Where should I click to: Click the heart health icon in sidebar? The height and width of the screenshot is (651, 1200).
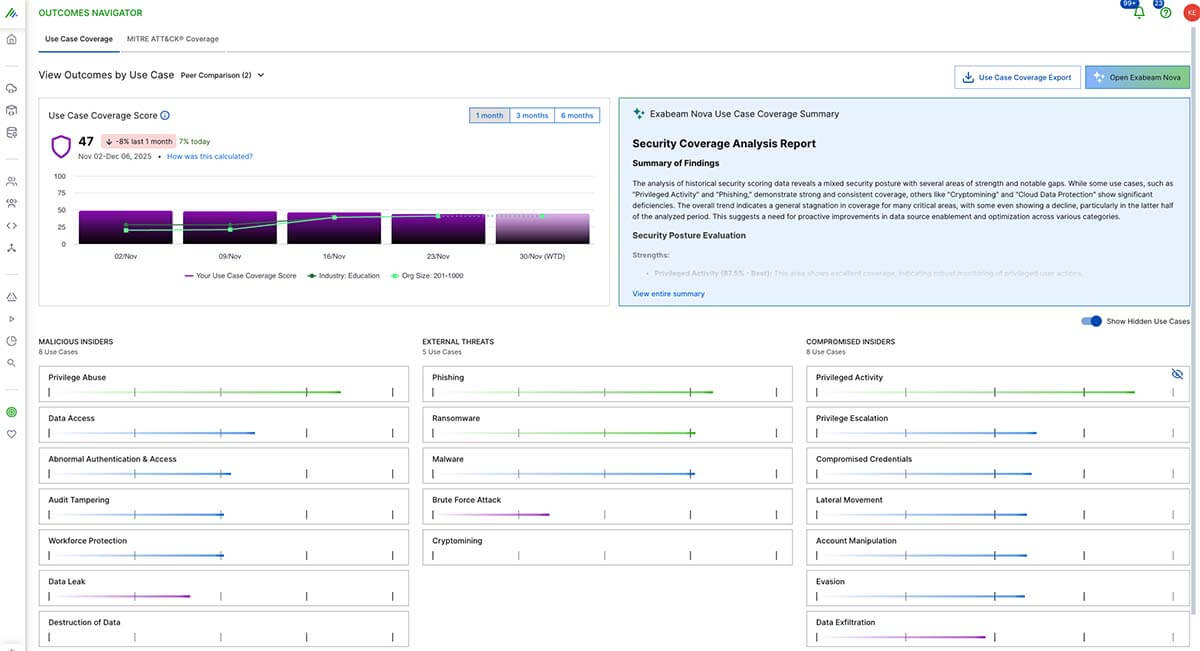pos(10,433)
